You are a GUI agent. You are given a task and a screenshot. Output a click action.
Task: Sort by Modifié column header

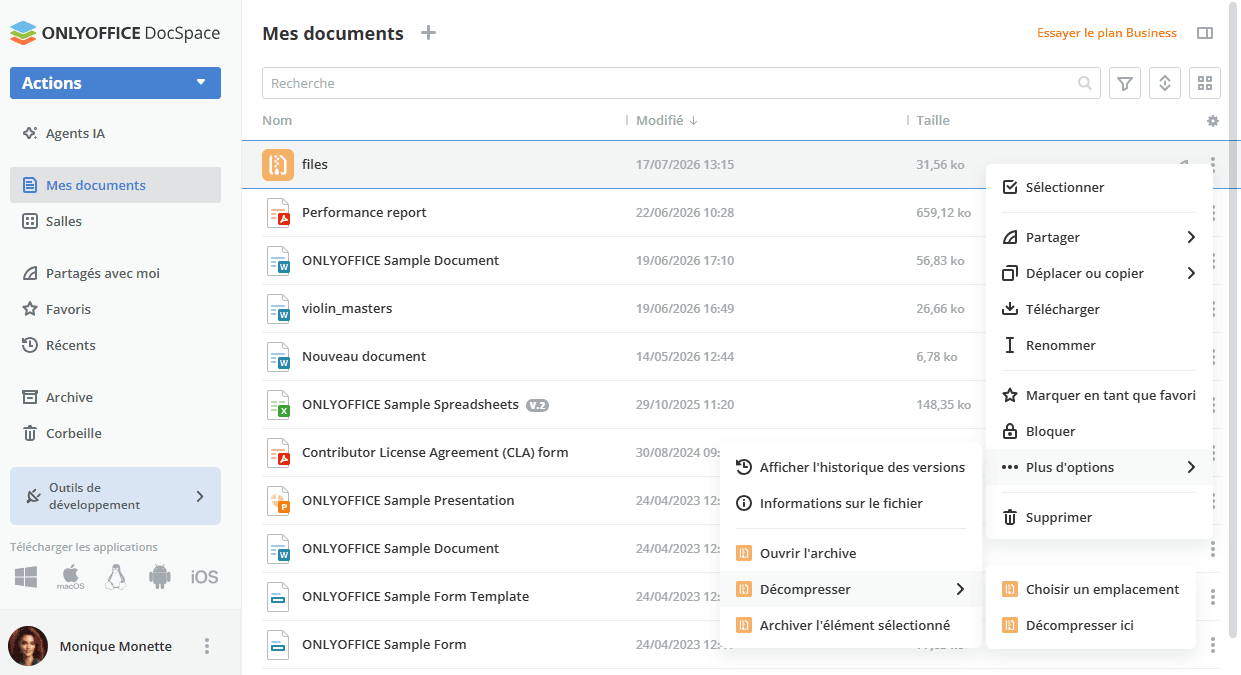coord(667,120)
